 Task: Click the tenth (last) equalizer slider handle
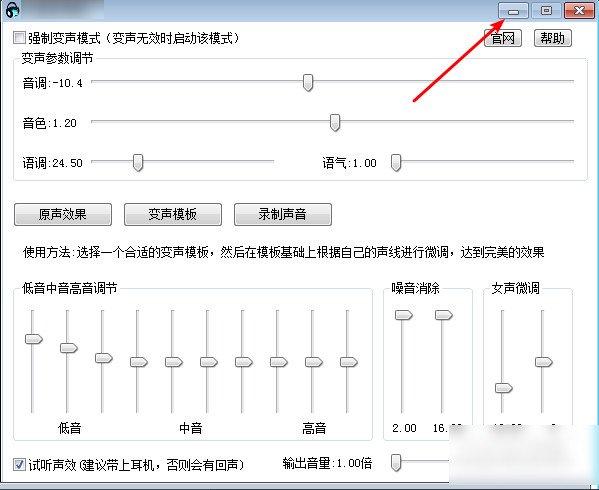pos(349,362)
